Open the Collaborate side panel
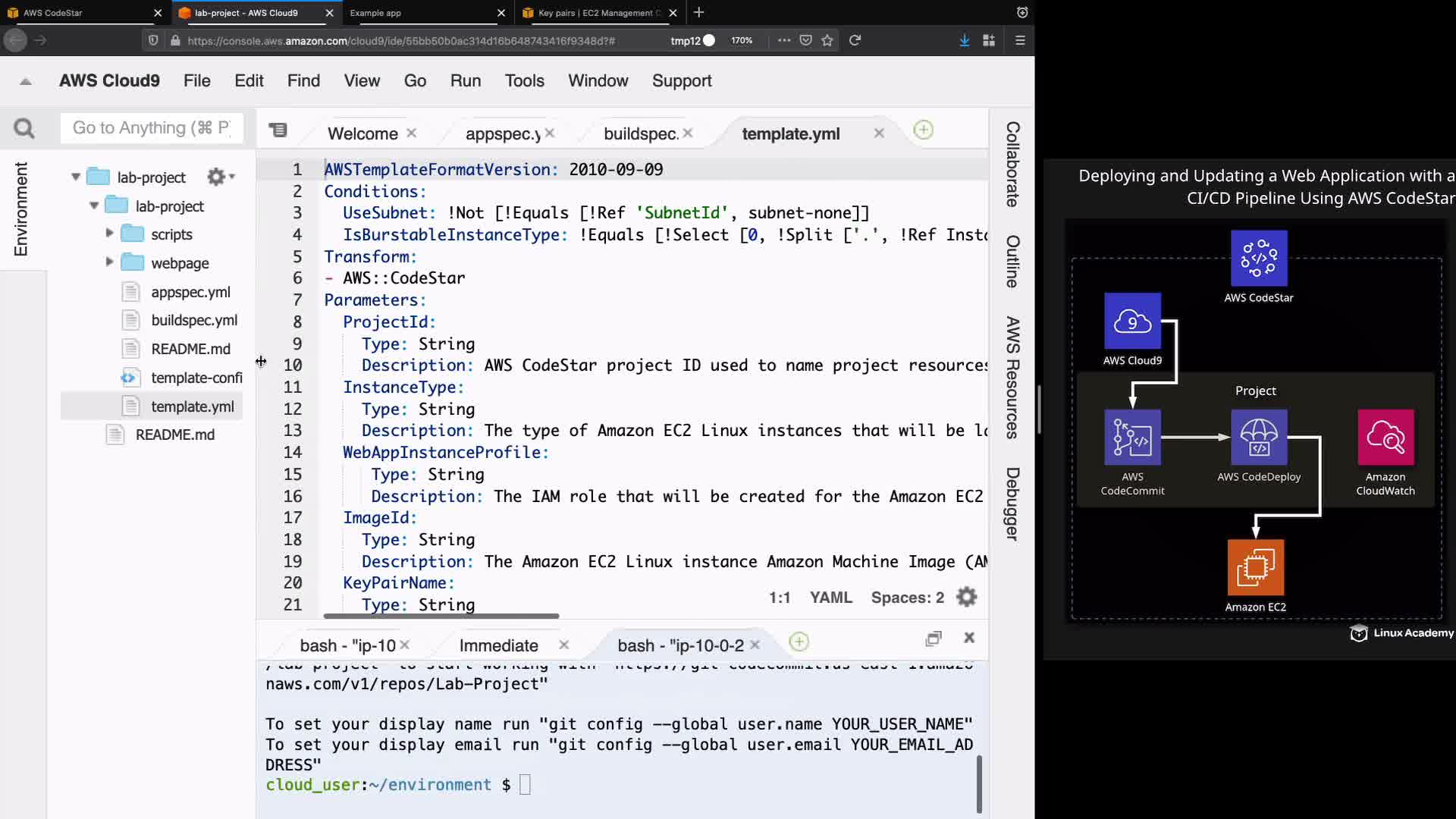Viewport: 1456px width, 819px height. 1012,165
